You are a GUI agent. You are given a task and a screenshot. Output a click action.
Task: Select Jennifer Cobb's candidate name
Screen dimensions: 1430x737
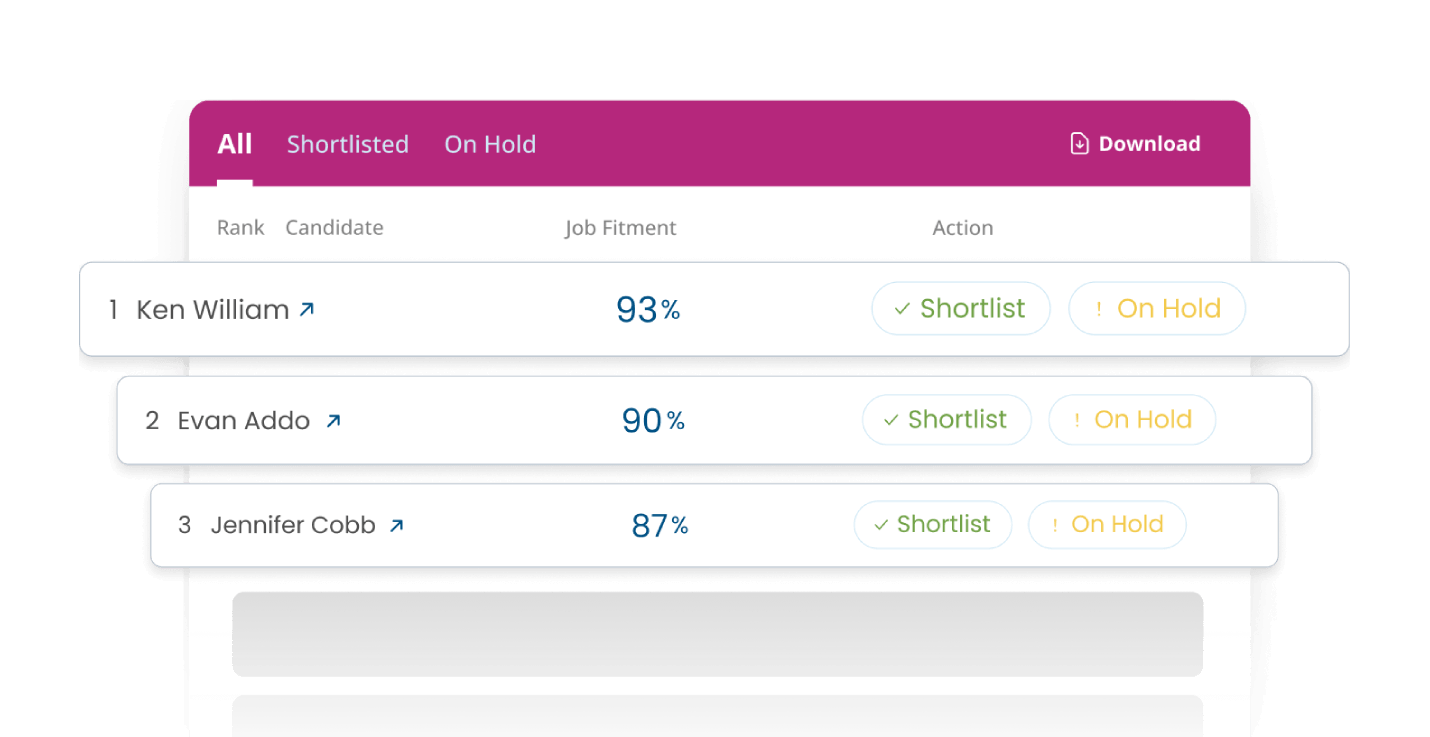pyautogui.click(x=293, y=525)
